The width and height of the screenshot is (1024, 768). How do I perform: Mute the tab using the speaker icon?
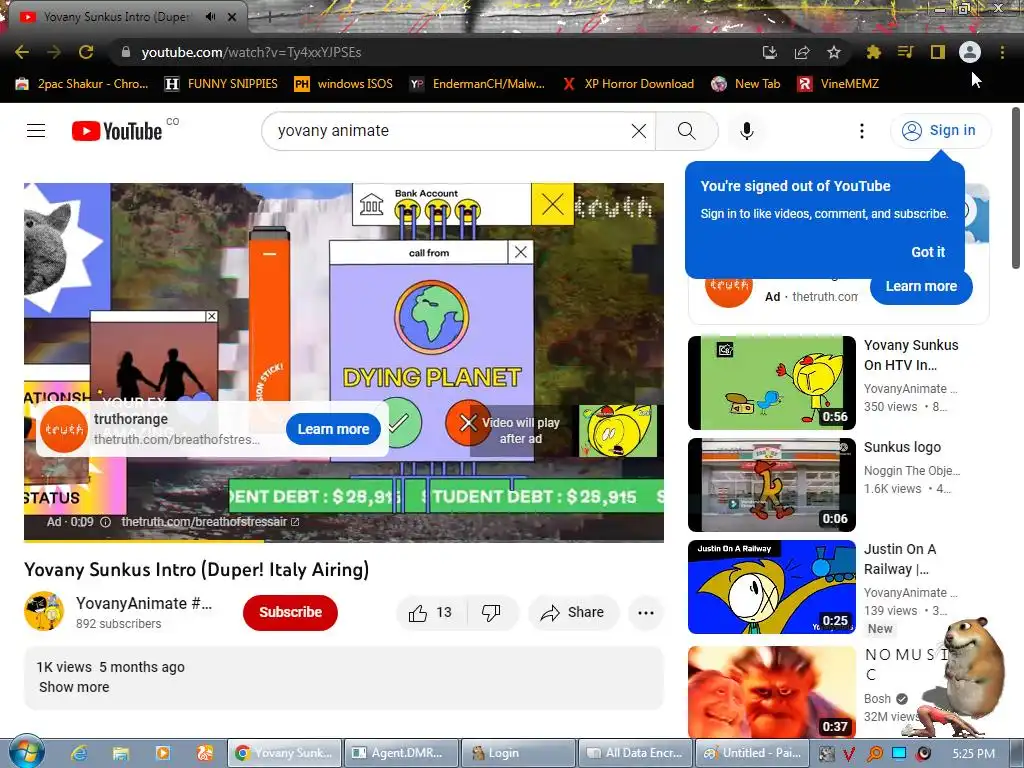[x=210, y=17]
